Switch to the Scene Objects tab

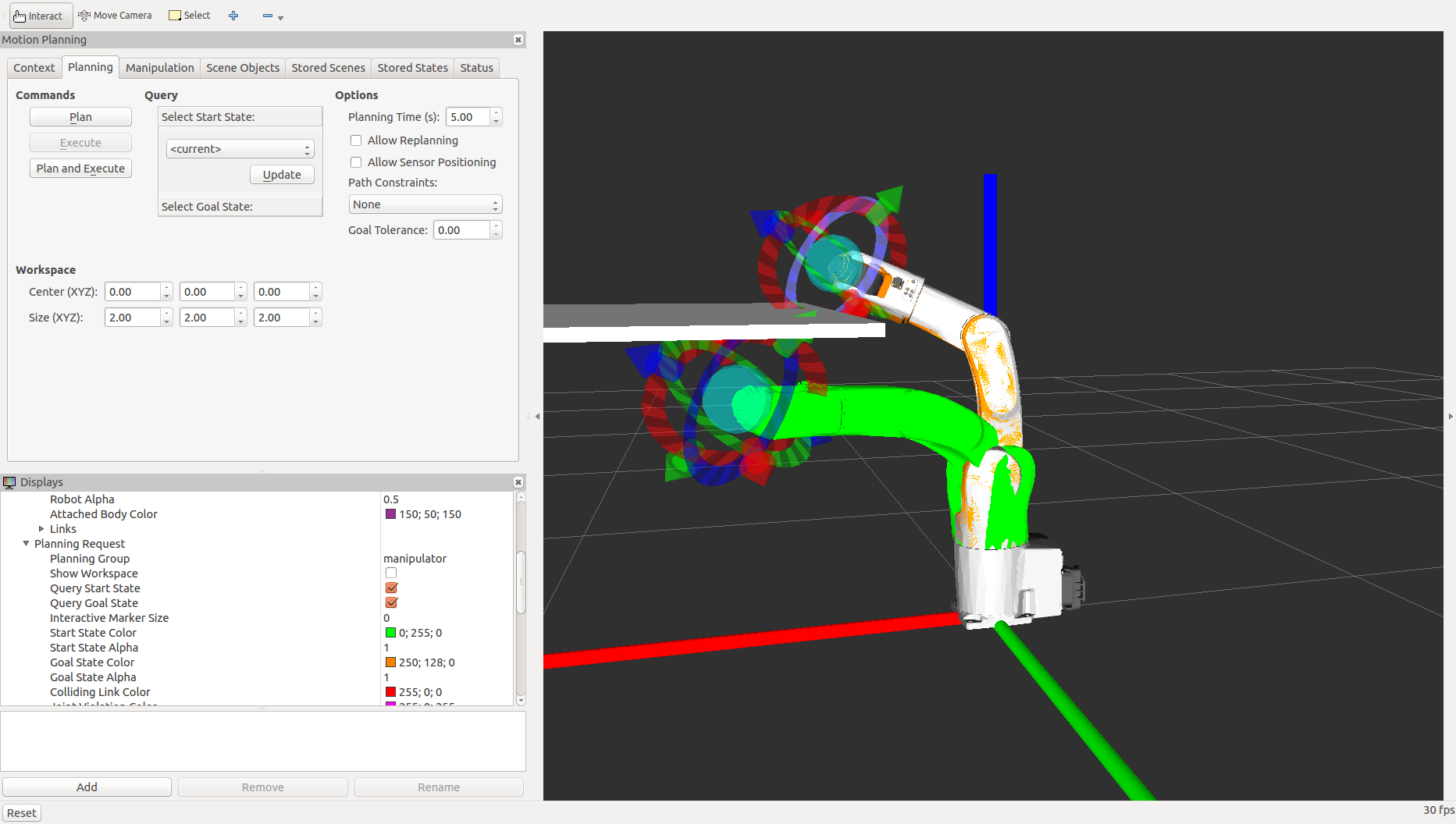click(x=242, y=68)
